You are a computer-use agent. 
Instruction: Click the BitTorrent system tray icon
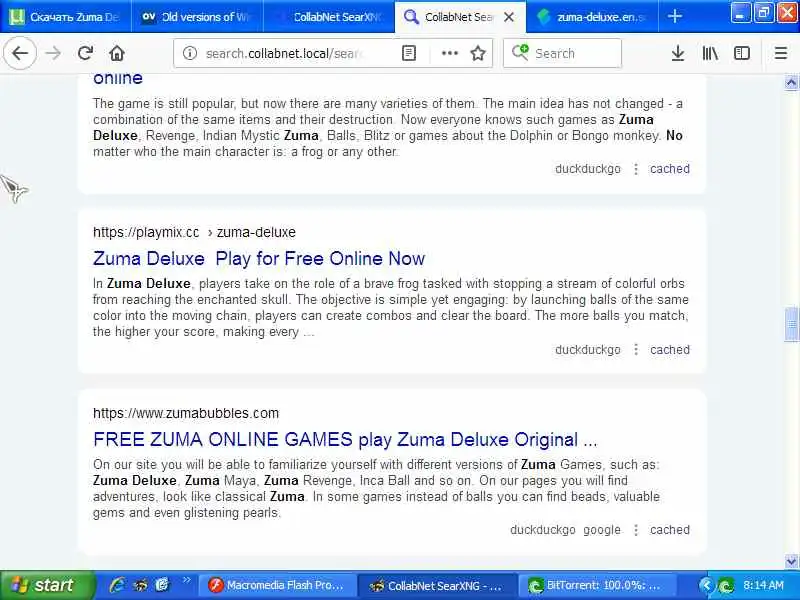[726, 585]
